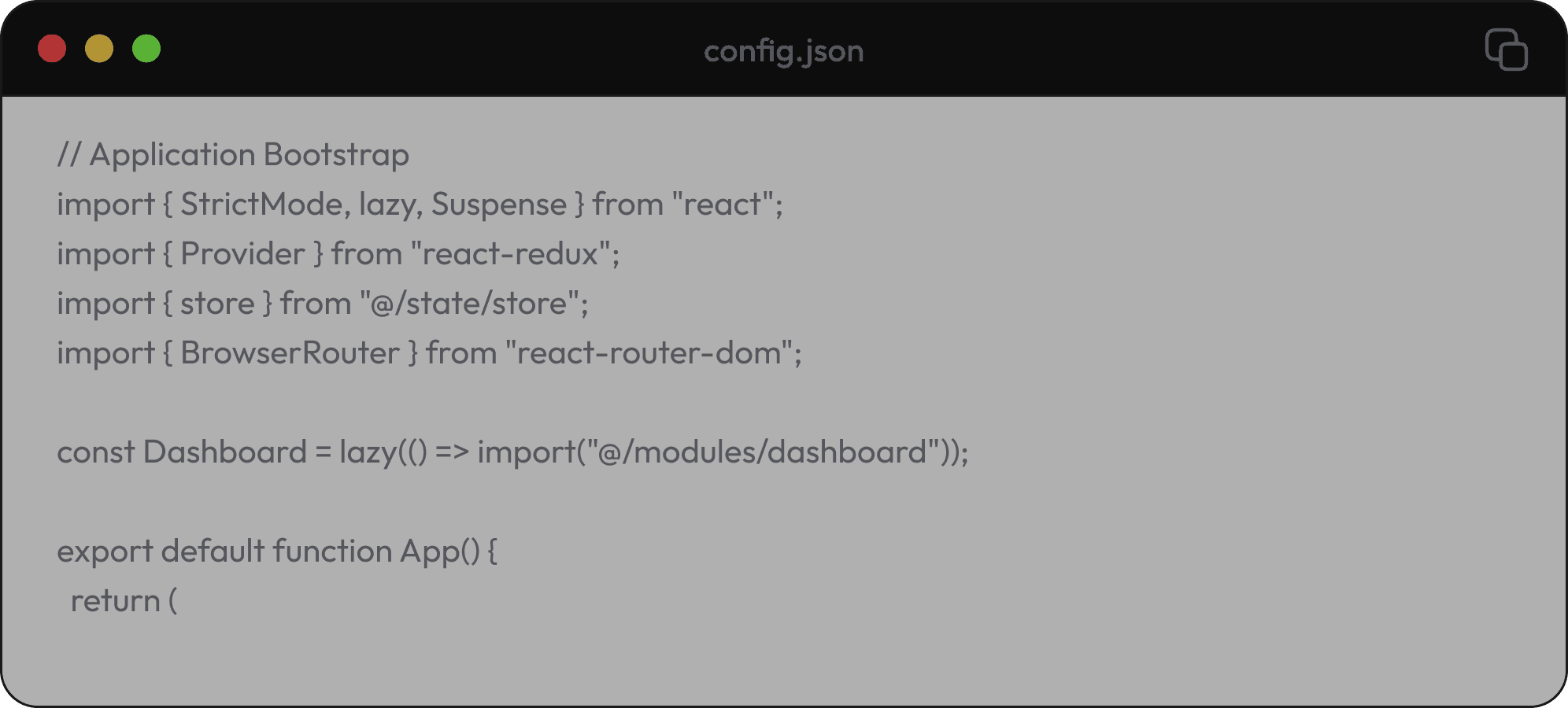Click the "// Application Bootstrap" comment line
Viewport: 1568px width, 708px height.
click(233, 155)
